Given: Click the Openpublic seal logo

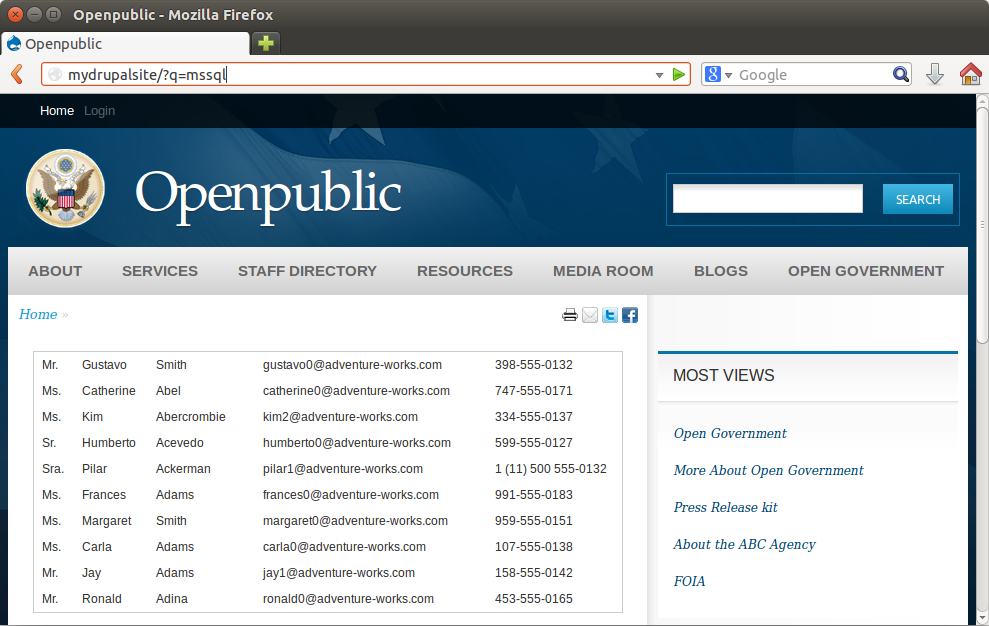Looking at the screenshot, I should tap(65, 188).
